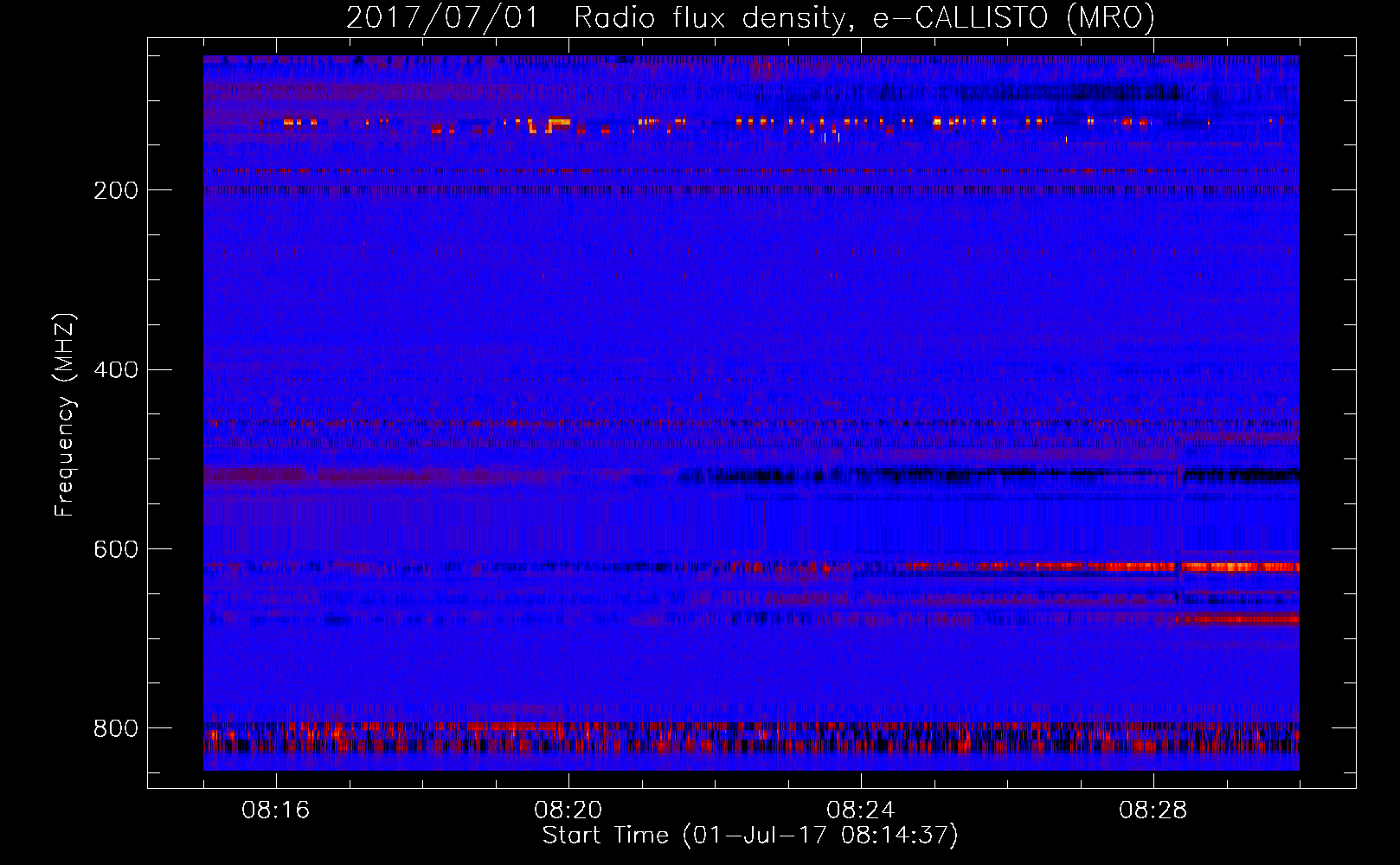Click the plot title '2017/07/01 Radio flux density'

751,17
